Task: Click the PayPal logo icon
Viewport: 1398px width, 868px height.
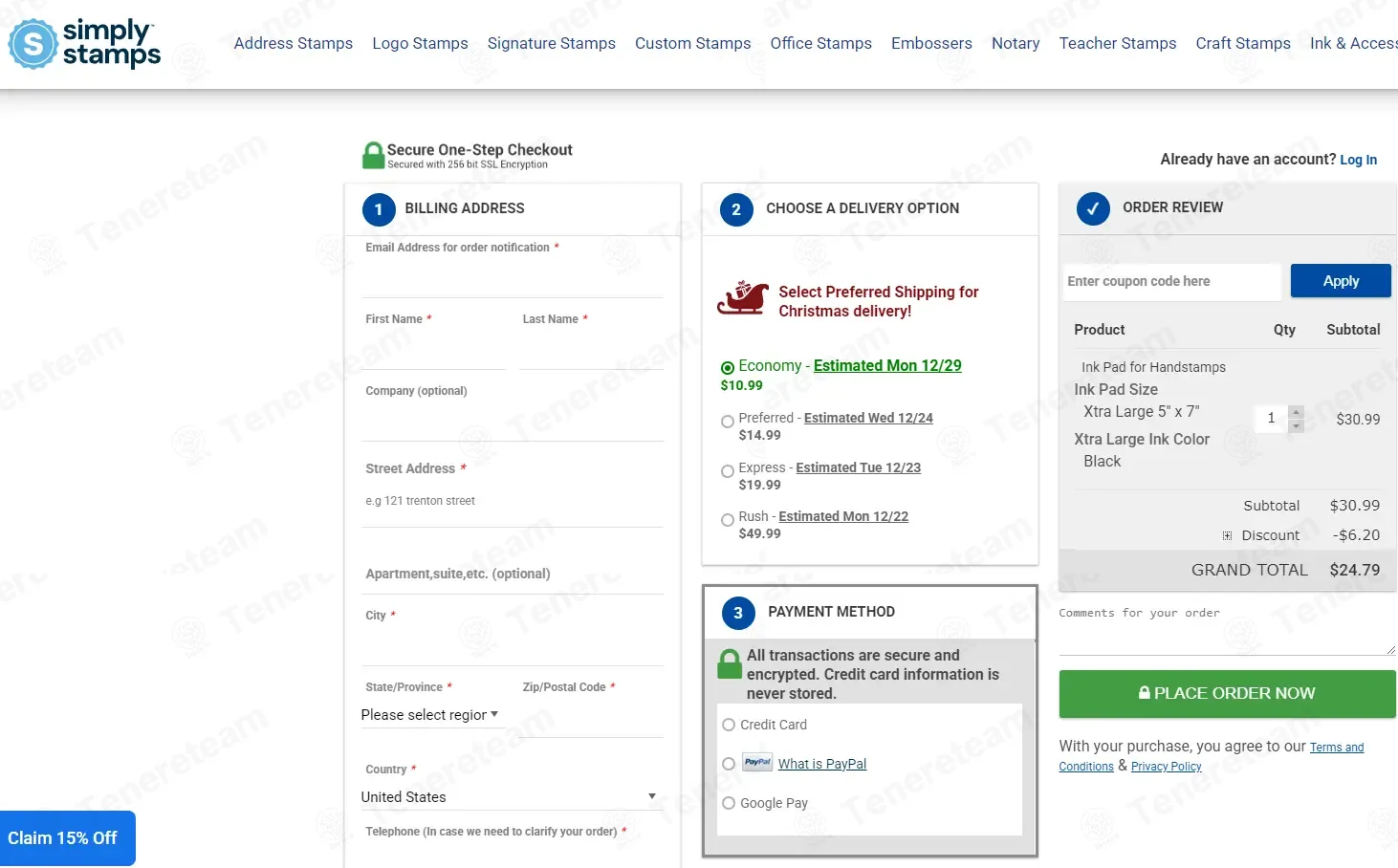Action: tap(757, 763)
